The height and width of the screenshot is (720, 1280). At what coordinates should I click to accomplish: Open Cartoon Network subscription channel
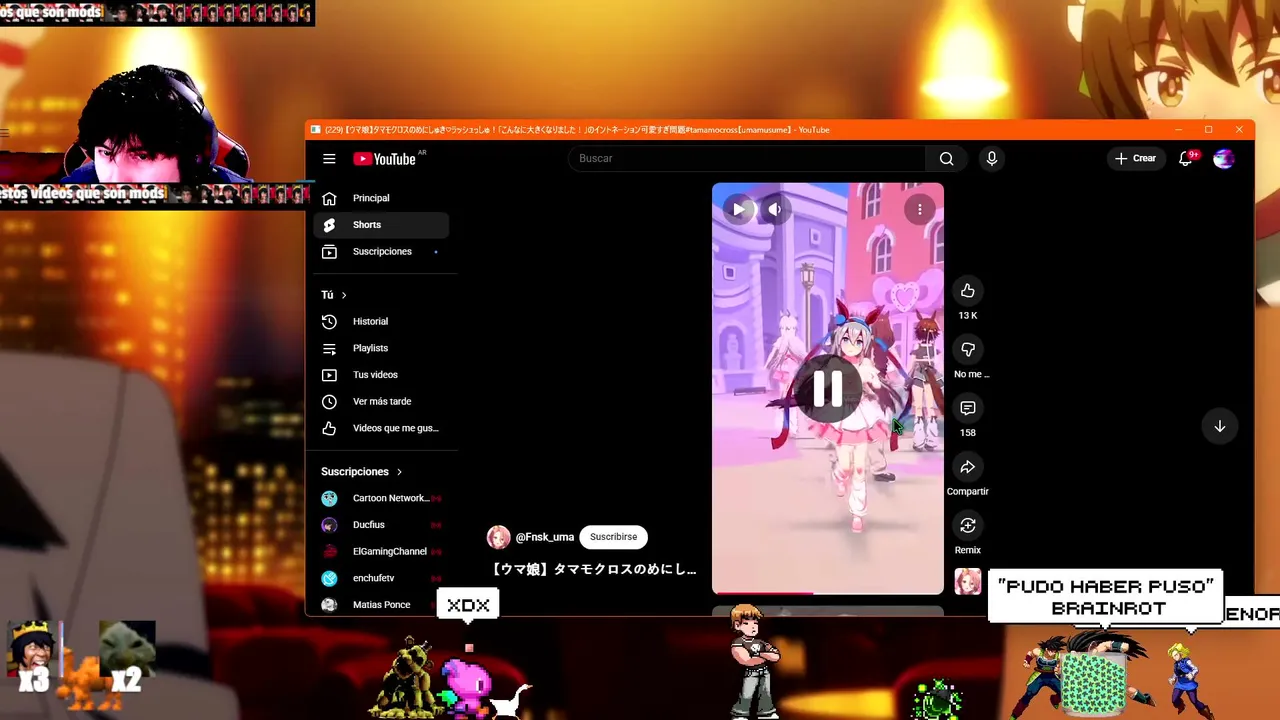(x=381, y=498)
